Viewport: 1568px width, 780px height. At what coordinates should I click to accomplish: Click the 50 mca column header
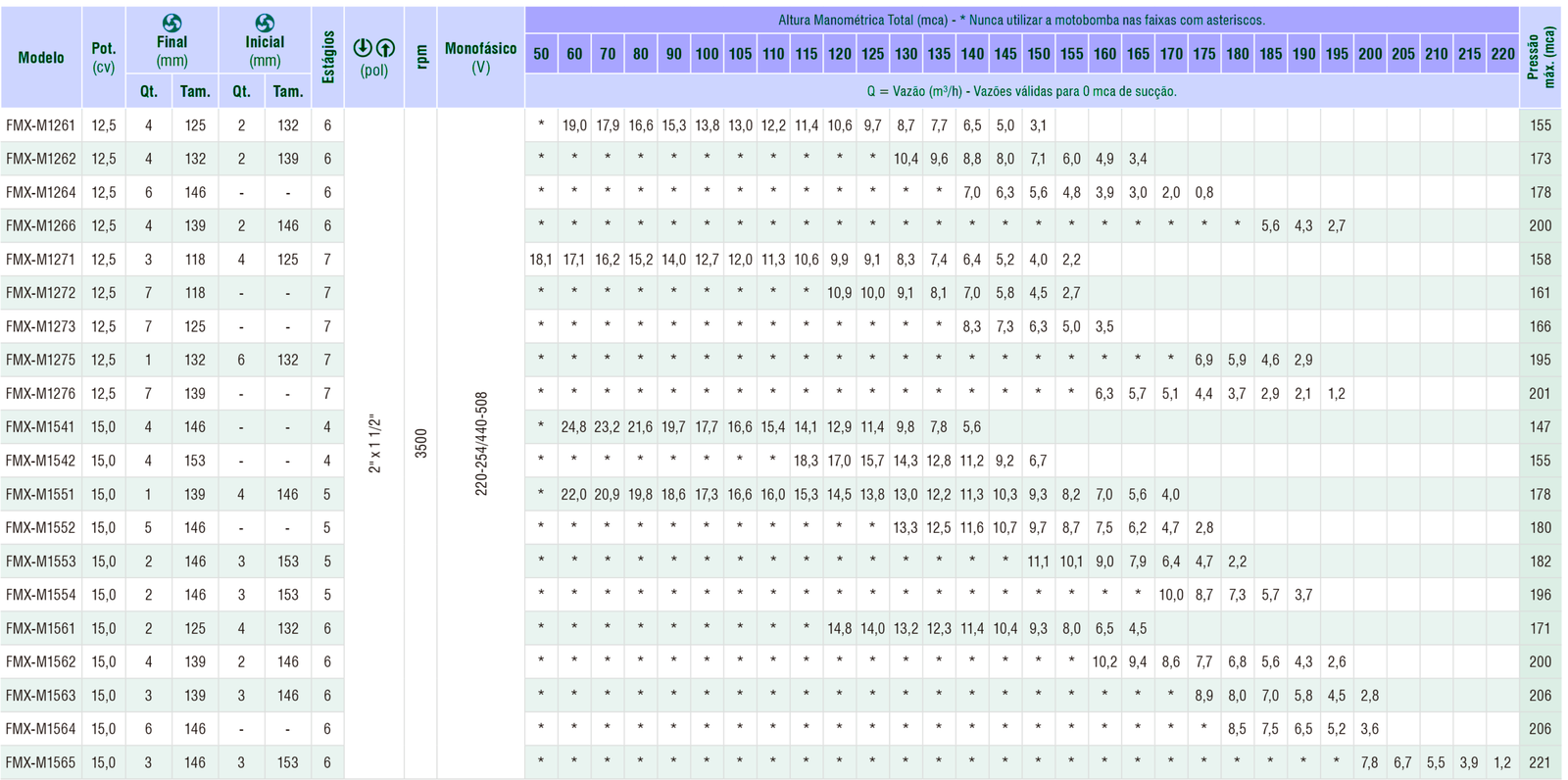[541, 54]
